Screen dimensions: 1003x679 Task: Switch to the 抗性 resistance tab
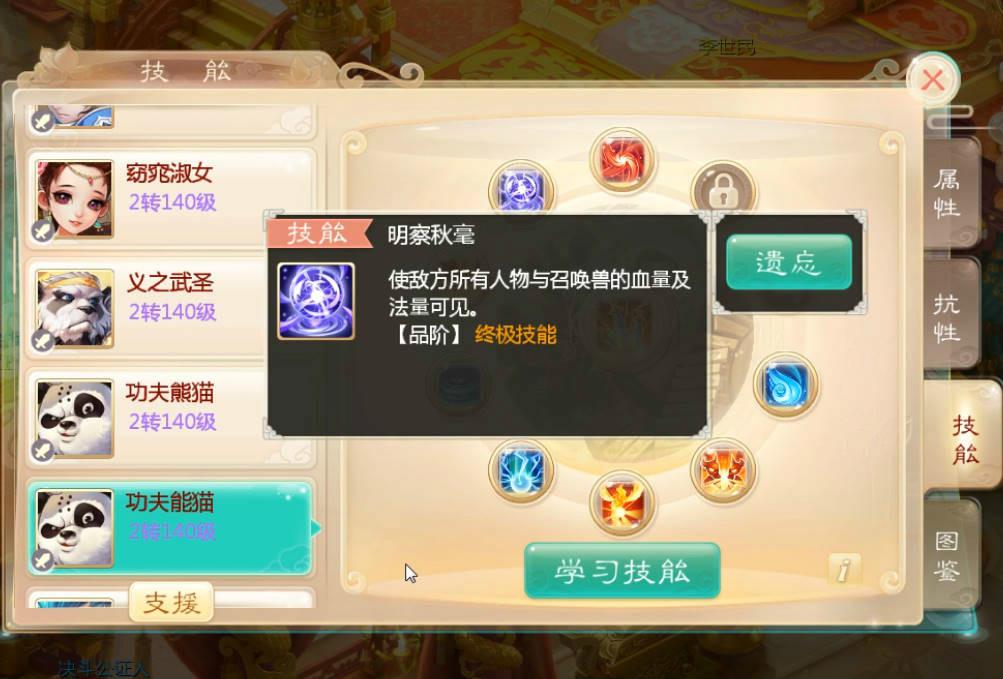(948, 316)
